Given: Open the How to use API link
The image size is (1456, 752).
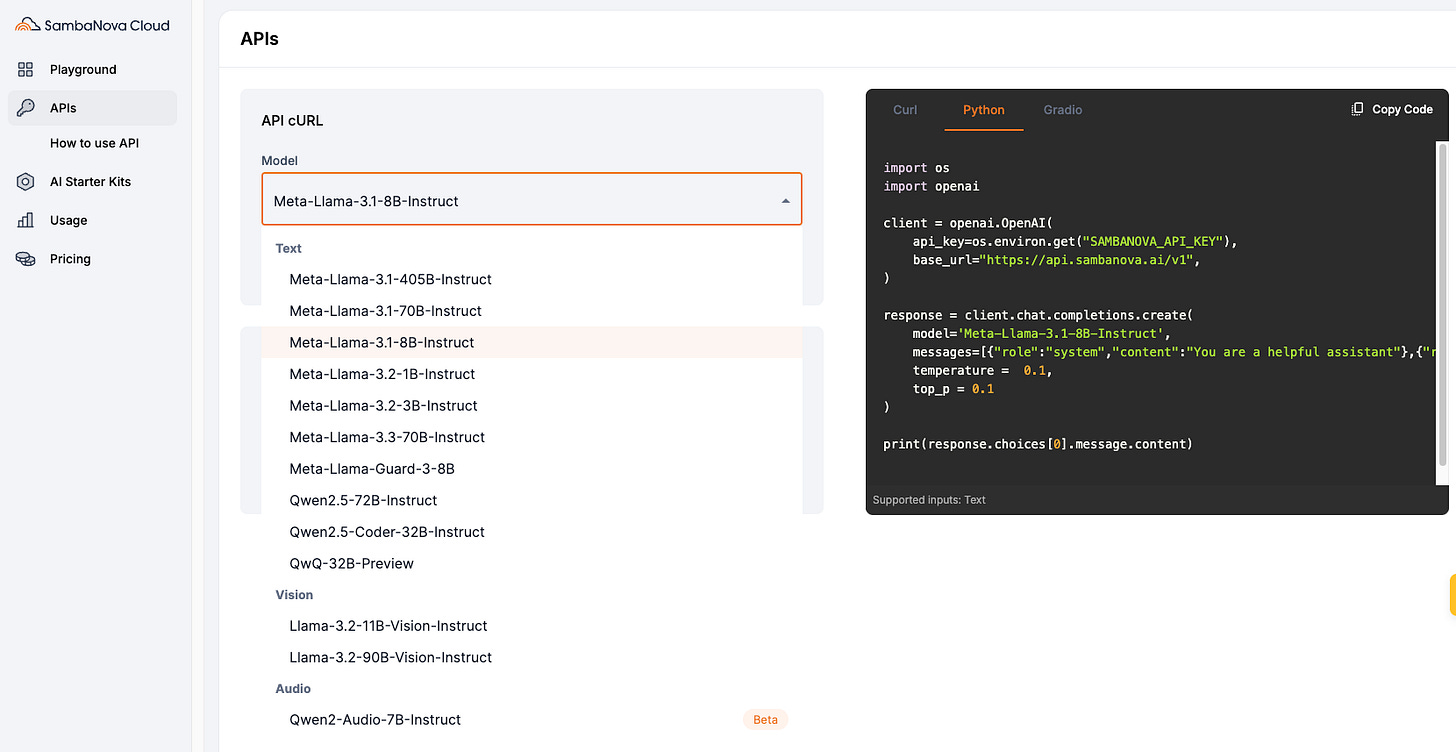Looking at the screenshot, I should click(x=94, y=143).
